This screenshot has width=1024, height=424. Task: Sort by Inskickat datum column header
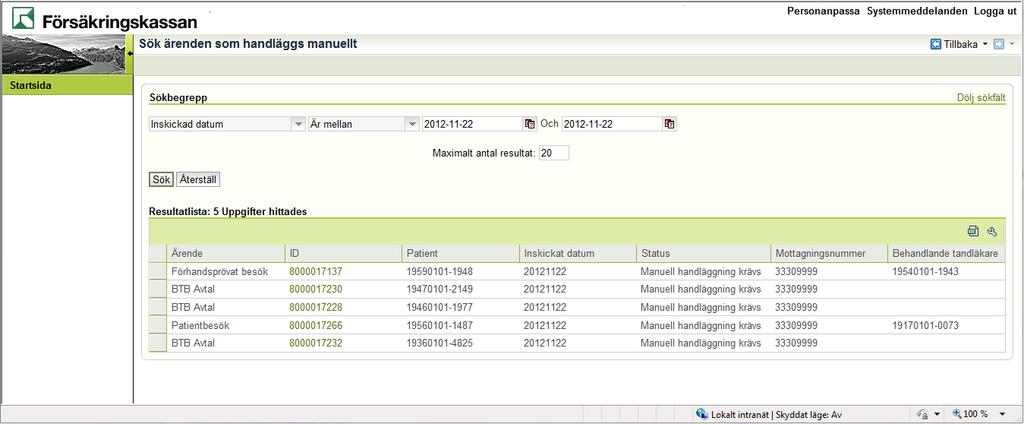point(578,253)
